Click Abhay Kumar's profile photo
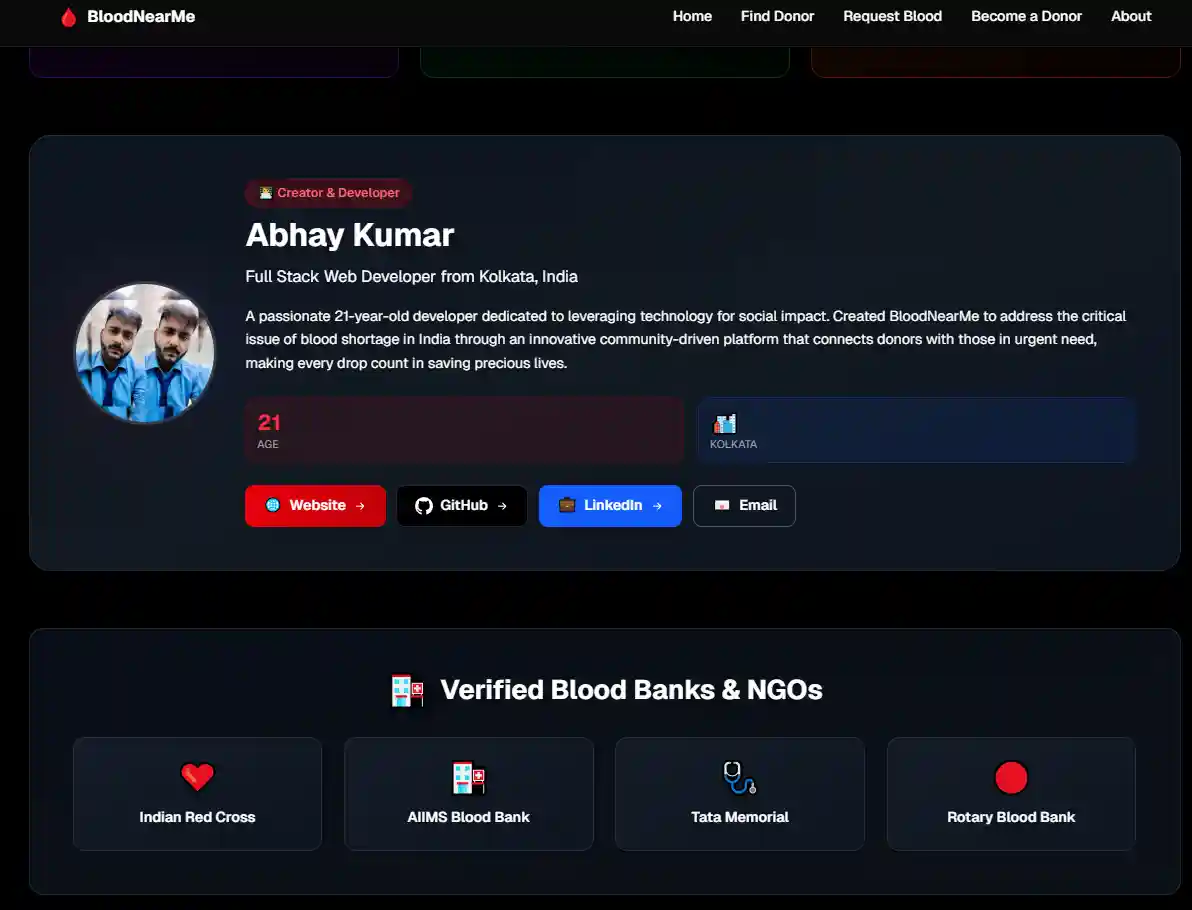Screen dimensions: 1192x910 click(x=145, y=353)
